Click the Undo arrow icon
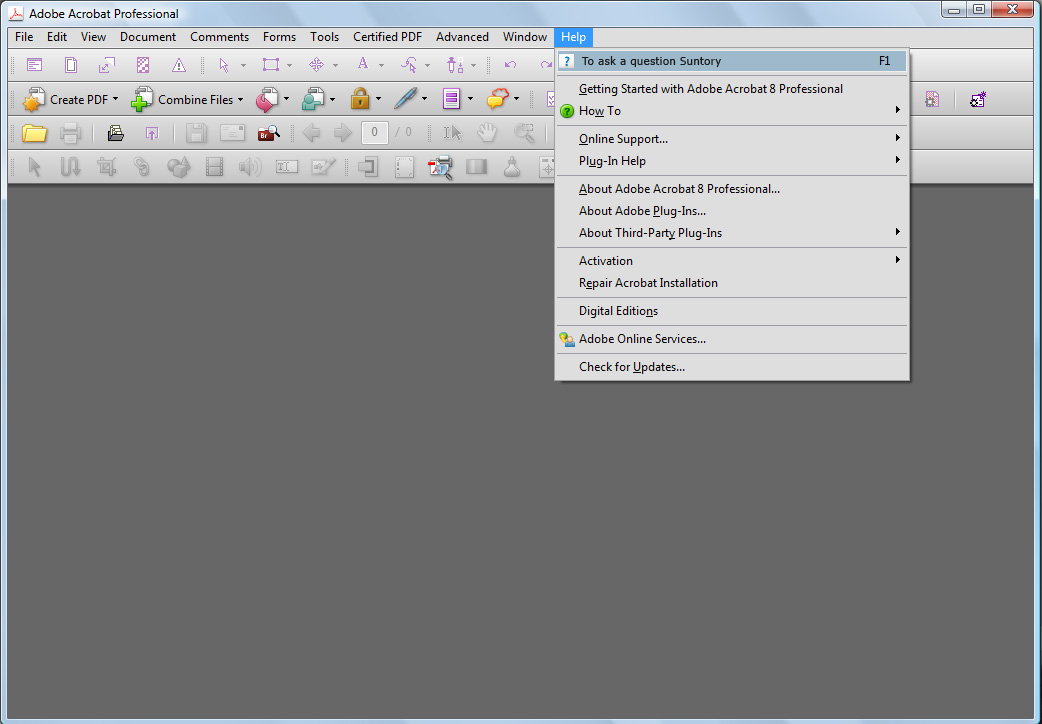The width and height of the screenshot is (1042, 724). [510, 65]
